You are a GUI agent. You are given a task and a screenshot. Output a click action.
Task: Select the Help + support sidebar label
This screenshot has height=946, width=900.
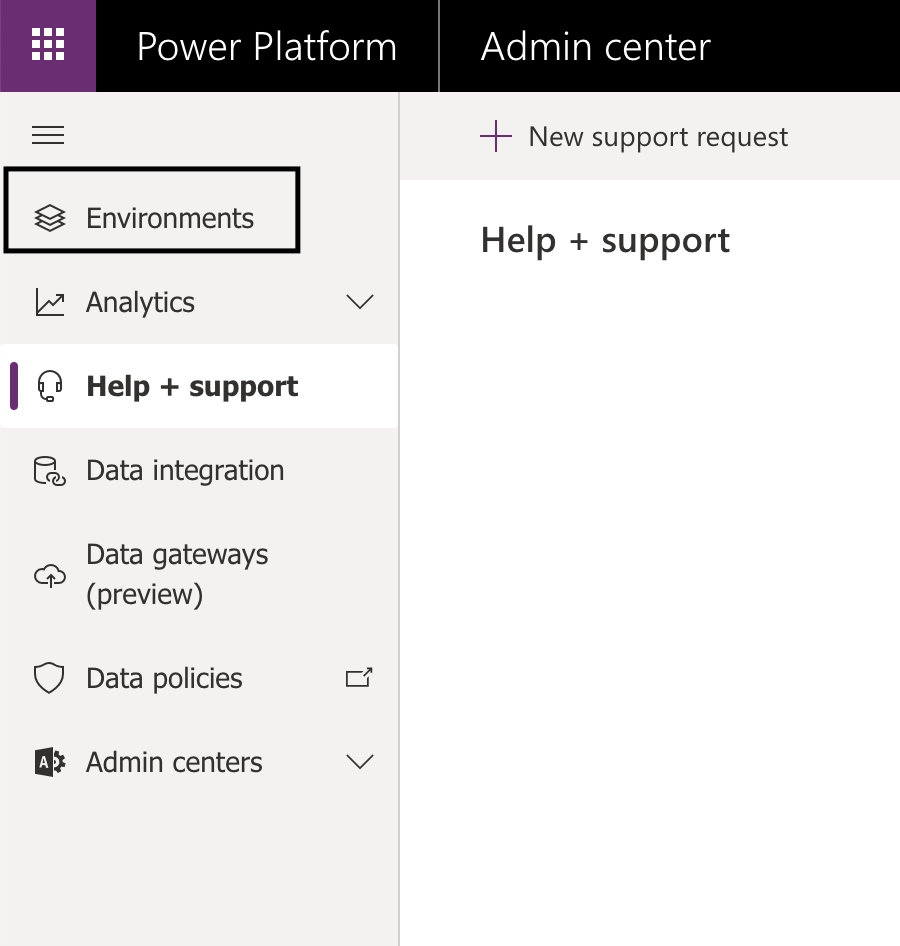coord(192,386)
